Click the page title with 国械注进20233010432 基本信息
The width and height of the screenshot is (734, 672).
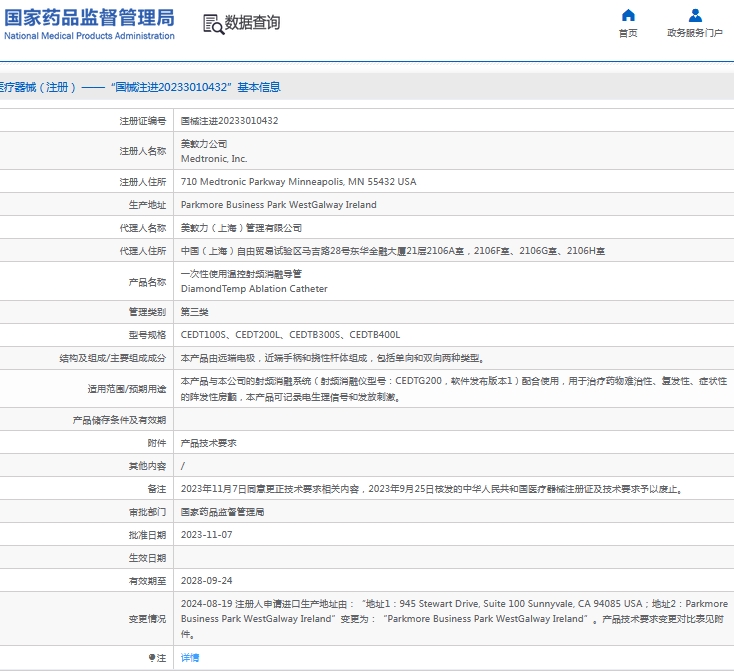pos(140,87)
